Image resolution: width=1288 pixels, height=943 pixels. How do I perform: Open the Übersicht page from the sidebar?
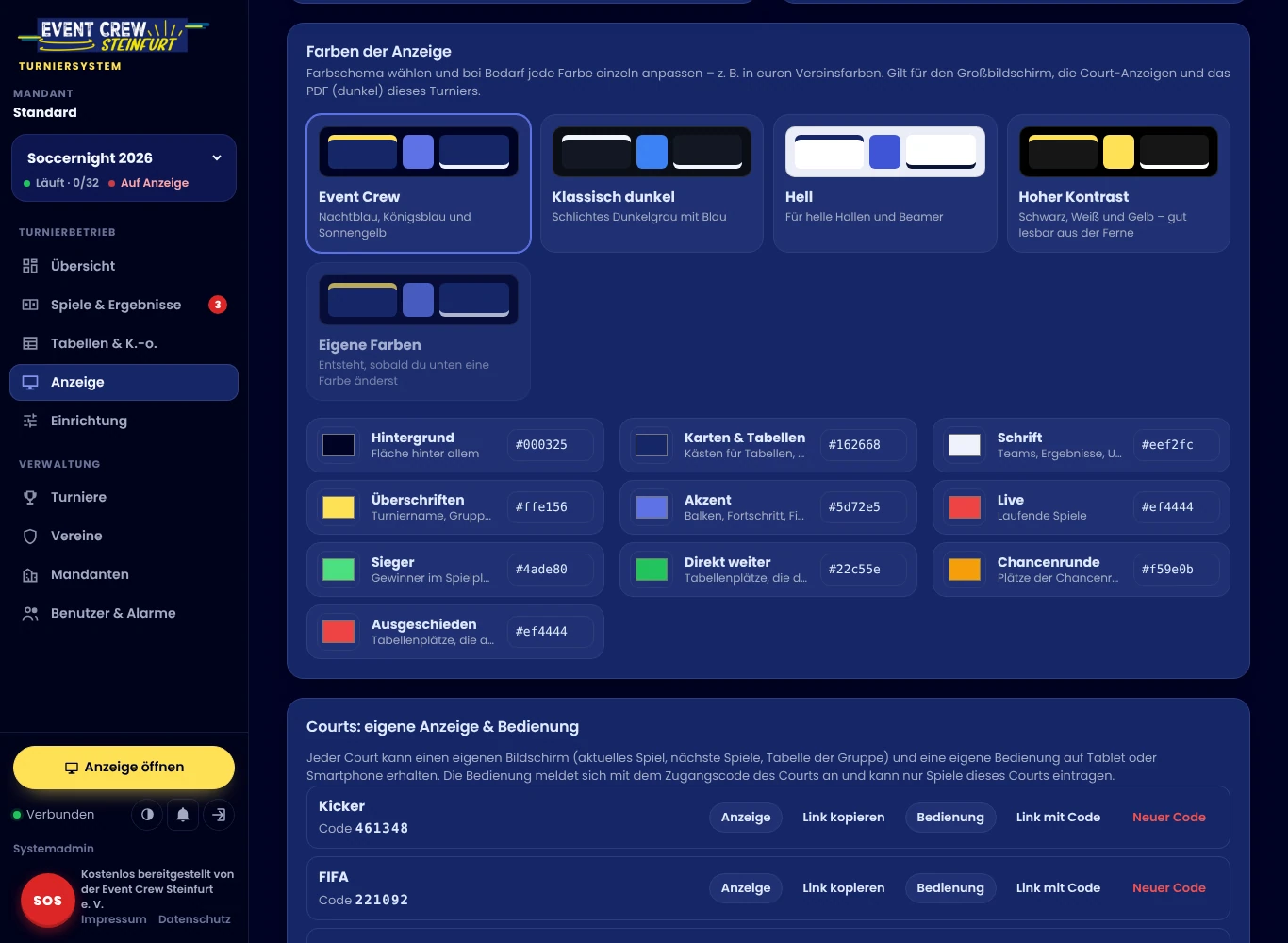pyautogui.click(x=124, y=266)
